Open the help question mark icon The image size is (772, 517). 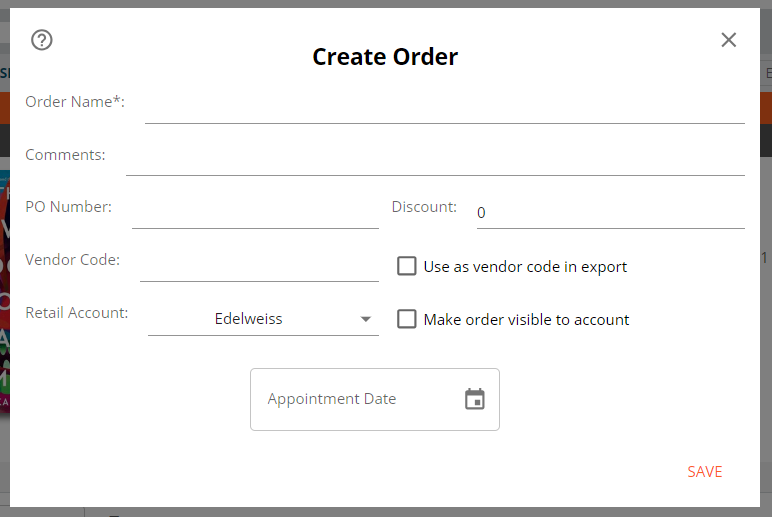(x=42, y=40)
